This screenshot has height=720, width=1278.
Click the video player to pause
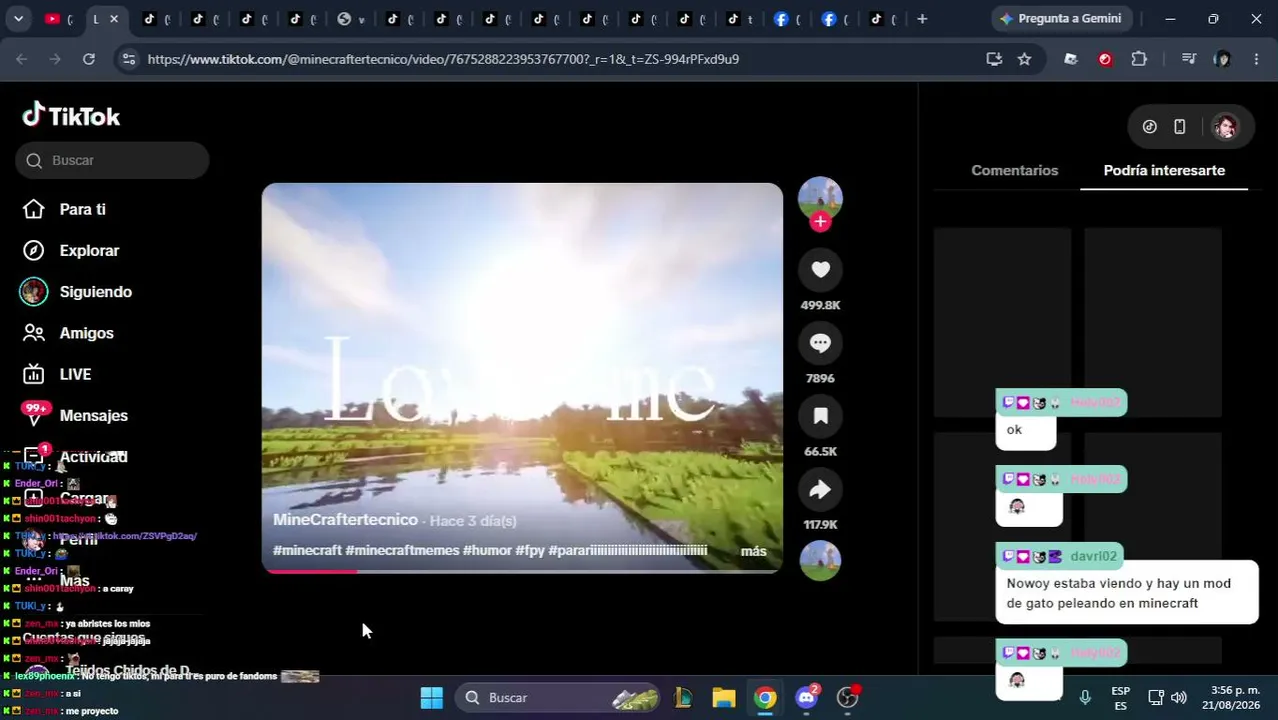point(522,377)
